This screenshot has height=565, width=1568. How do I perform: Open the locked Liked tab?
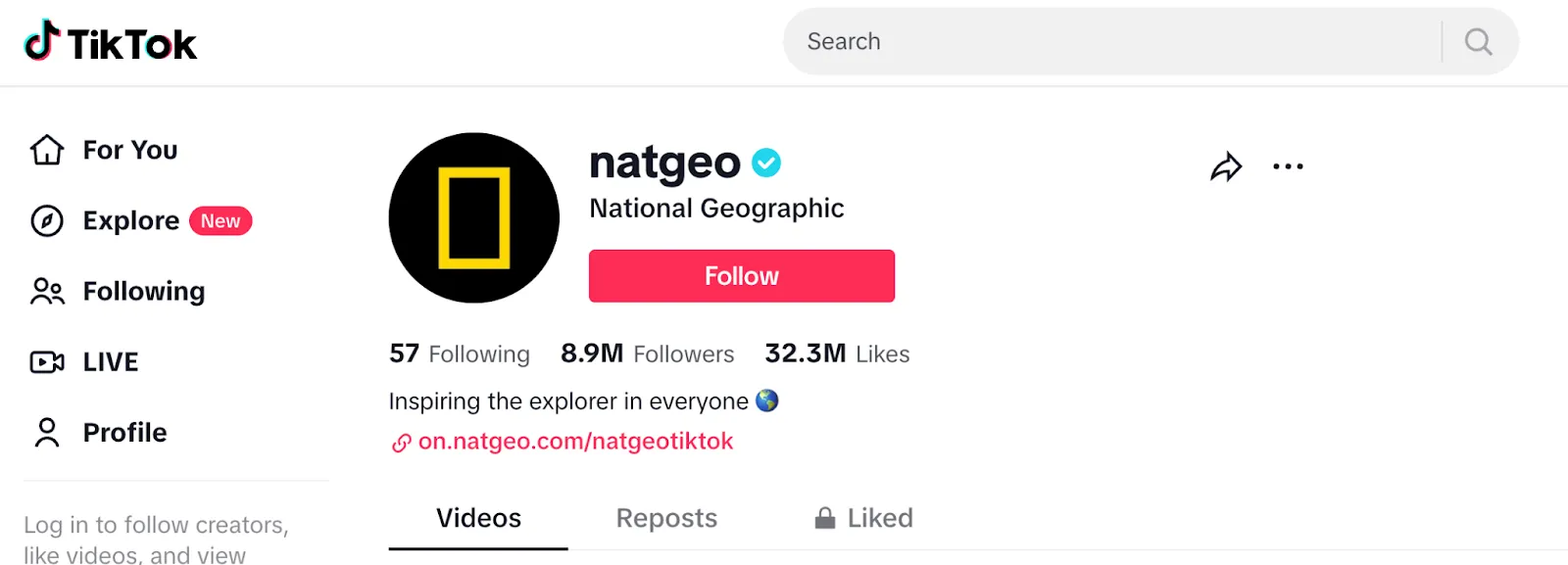coord(864,518)
